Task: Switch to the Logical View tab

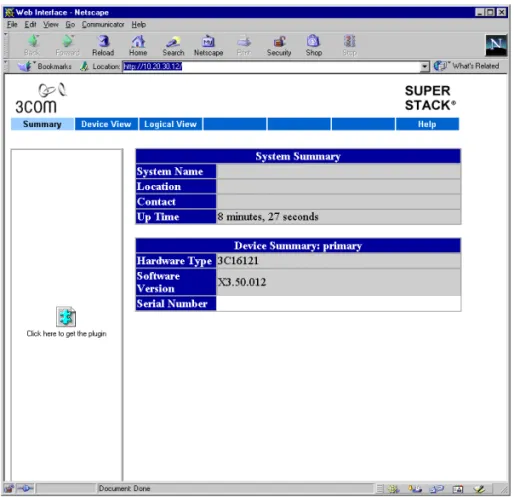Action: pyautogui.click(x=170, y=124)
